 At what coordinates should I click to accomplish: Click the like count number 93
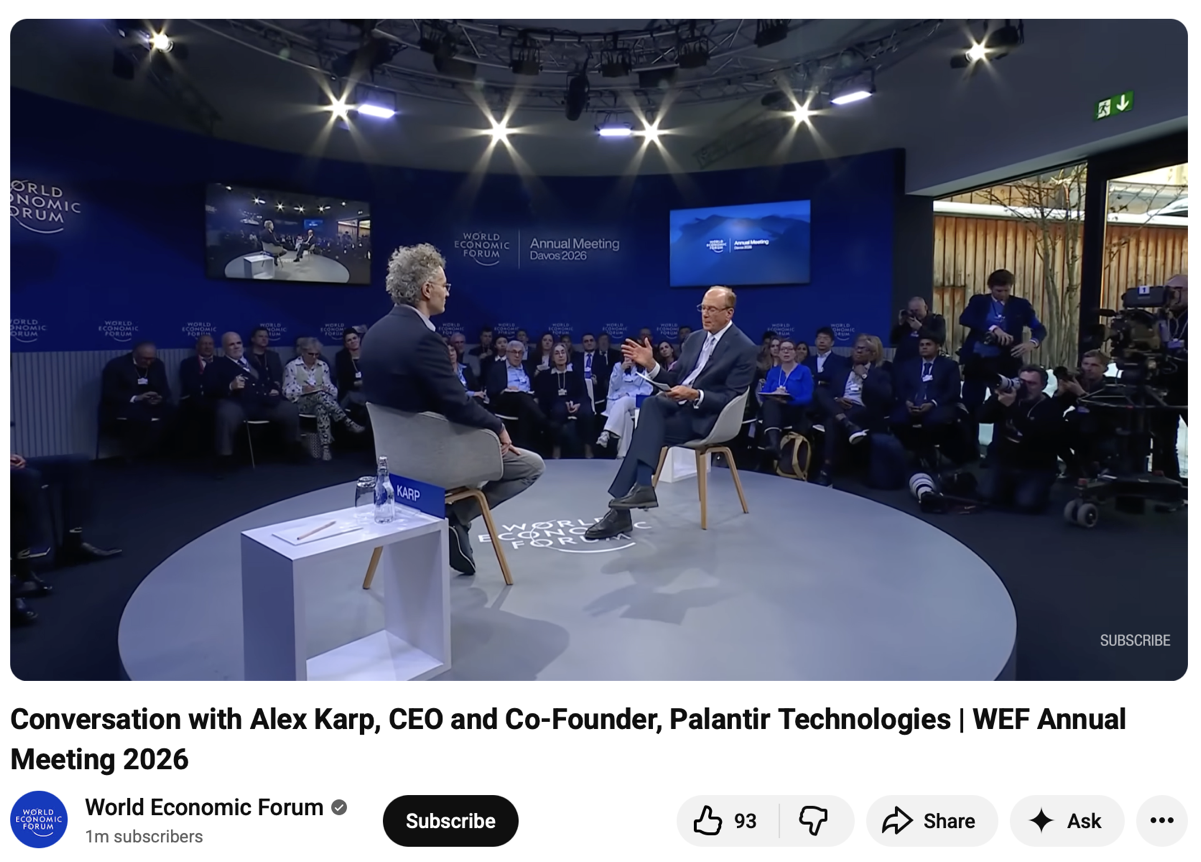point(745,821)
